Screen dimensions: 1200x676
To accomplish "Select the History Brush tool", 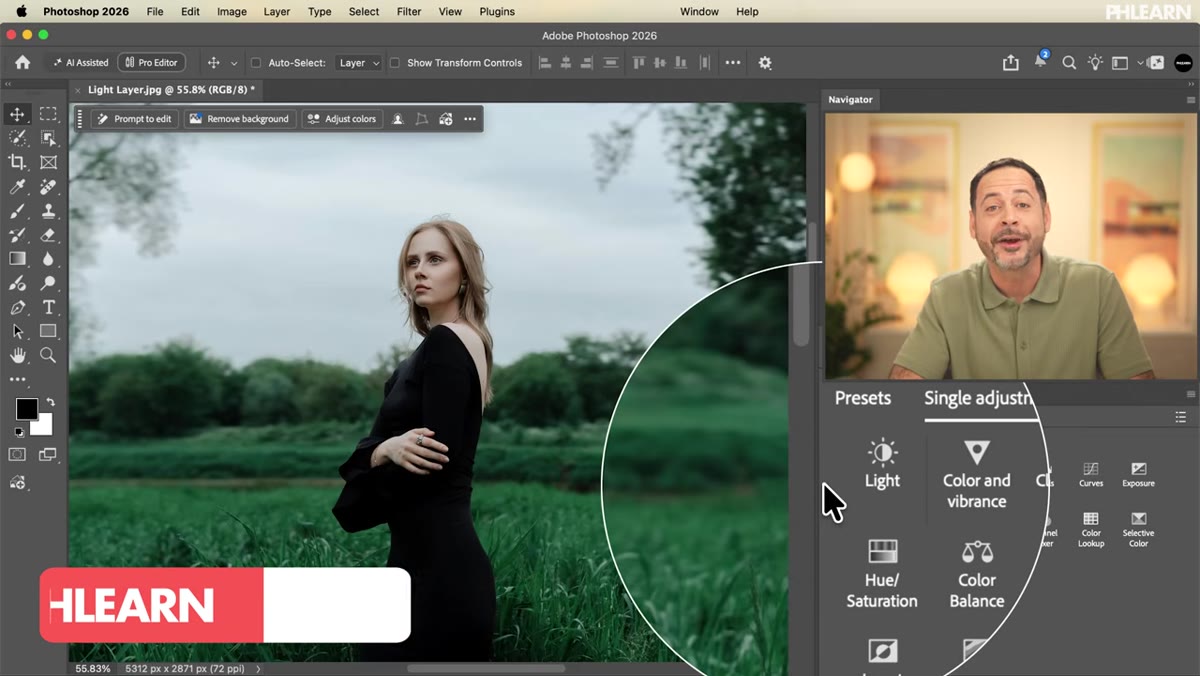I will 17,235.
